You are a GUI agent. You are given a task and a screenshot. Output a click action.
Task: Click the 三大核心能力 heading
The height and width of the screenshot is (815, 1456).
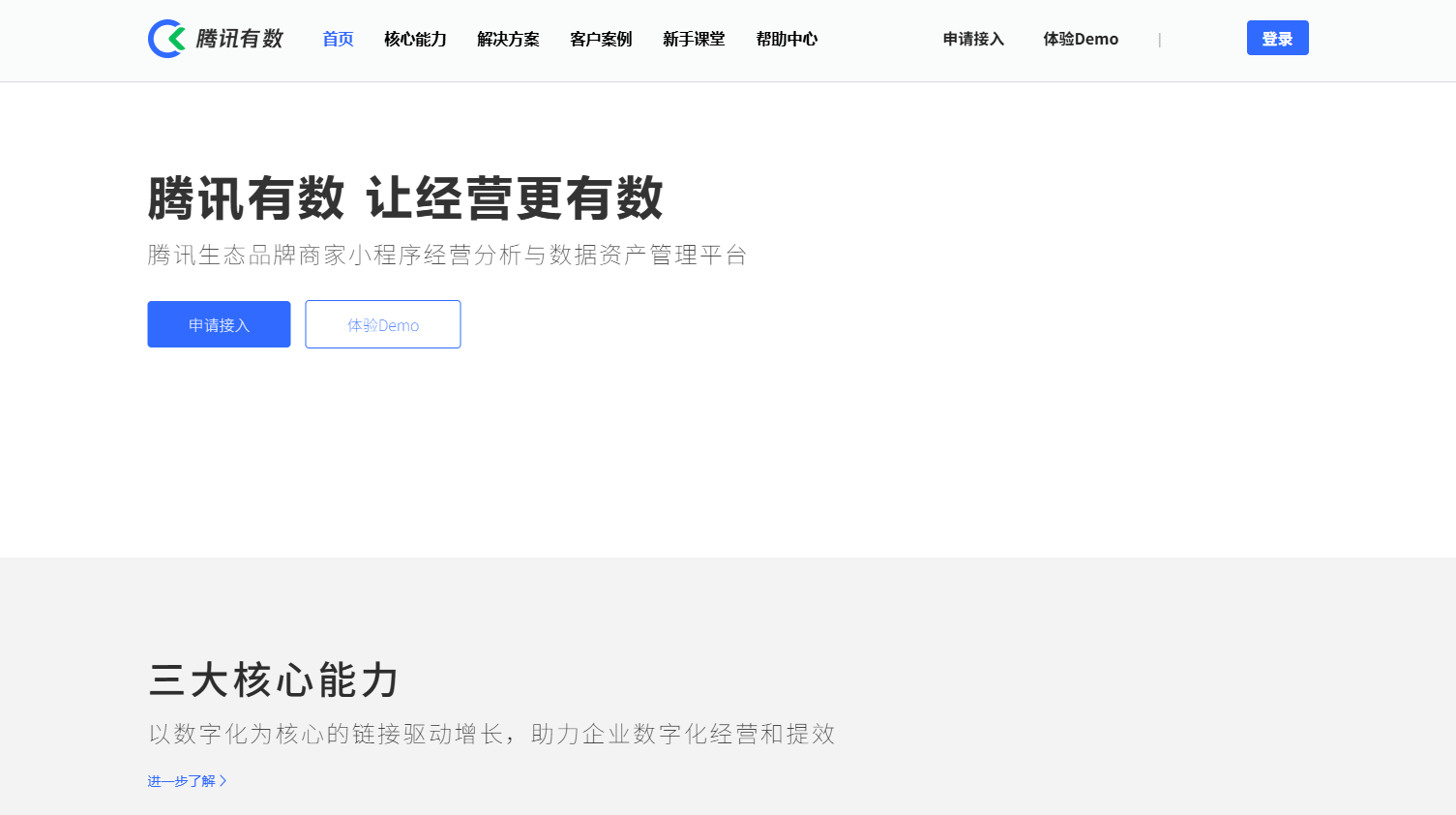tap(274, 679)
